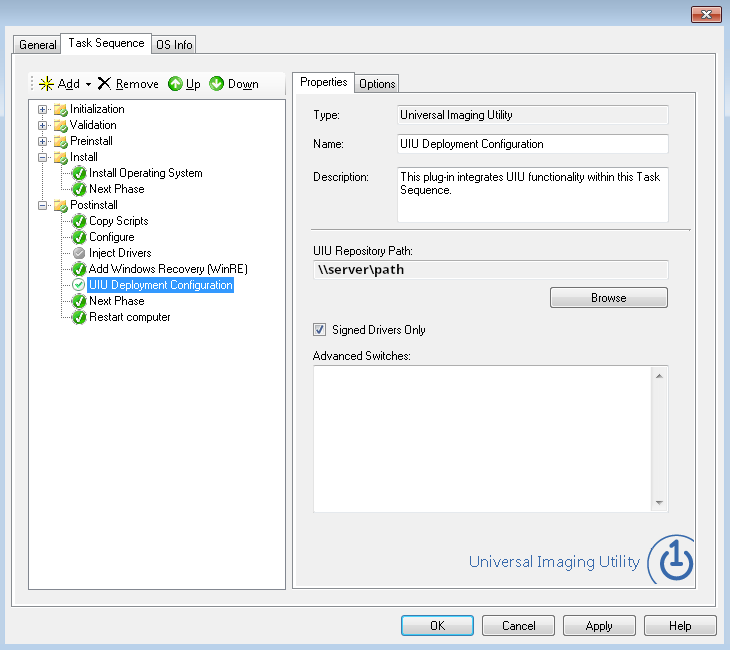Select the Copy Scripts step
Screen dimensions: 730x650
click(x=119, y=221)
